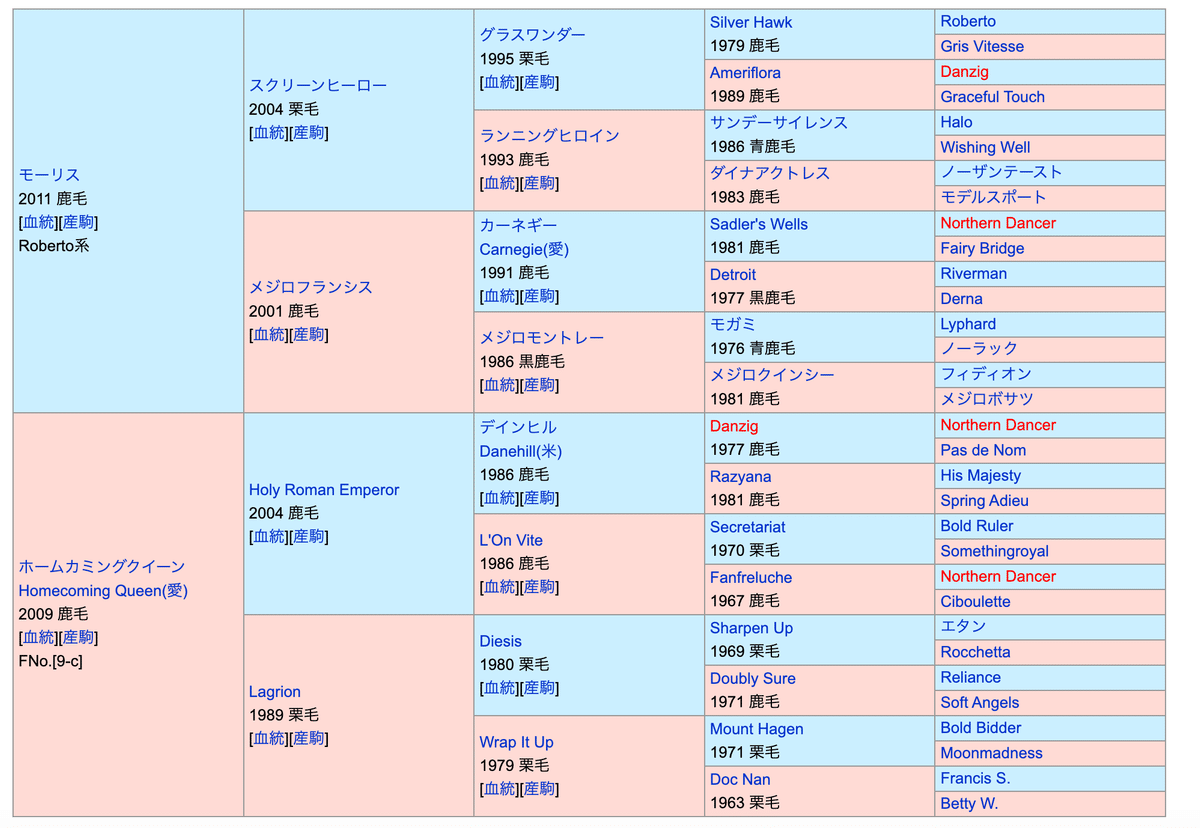Open the Sadler's Wells link

[758, 224]
